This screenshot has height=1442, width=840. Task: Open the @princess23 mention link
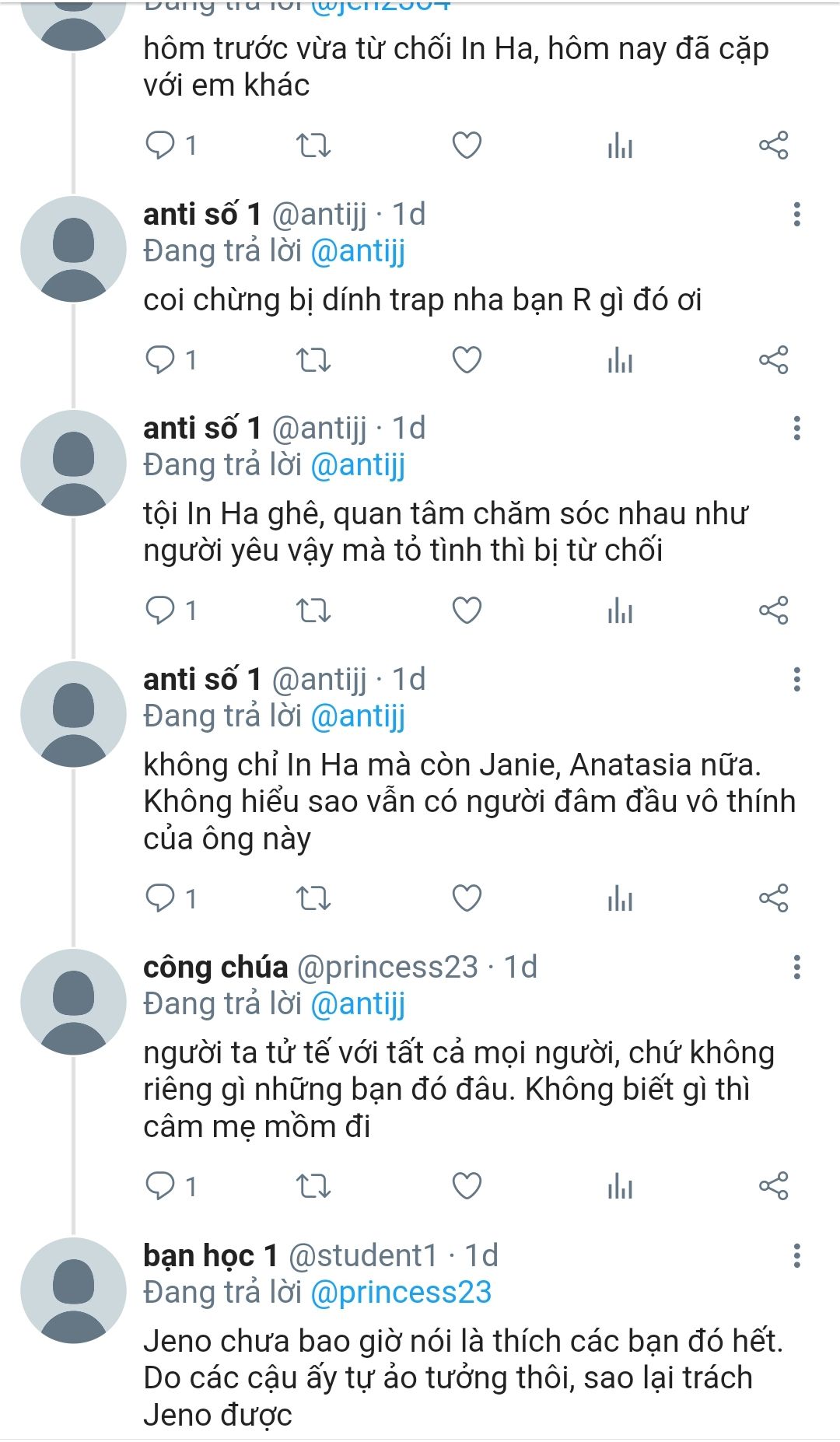click(x=401, y=1293)
